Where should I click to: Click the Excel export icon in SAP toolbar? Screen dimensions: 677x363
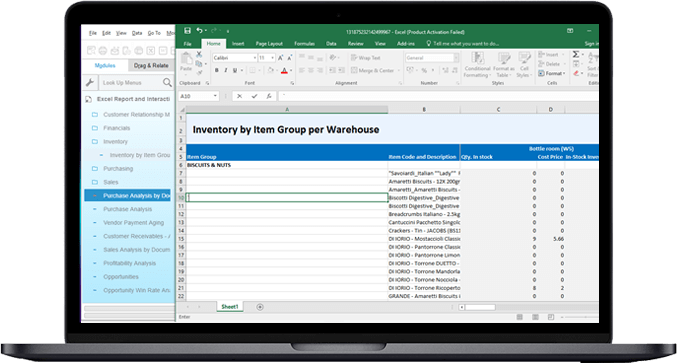click(151, 51)
